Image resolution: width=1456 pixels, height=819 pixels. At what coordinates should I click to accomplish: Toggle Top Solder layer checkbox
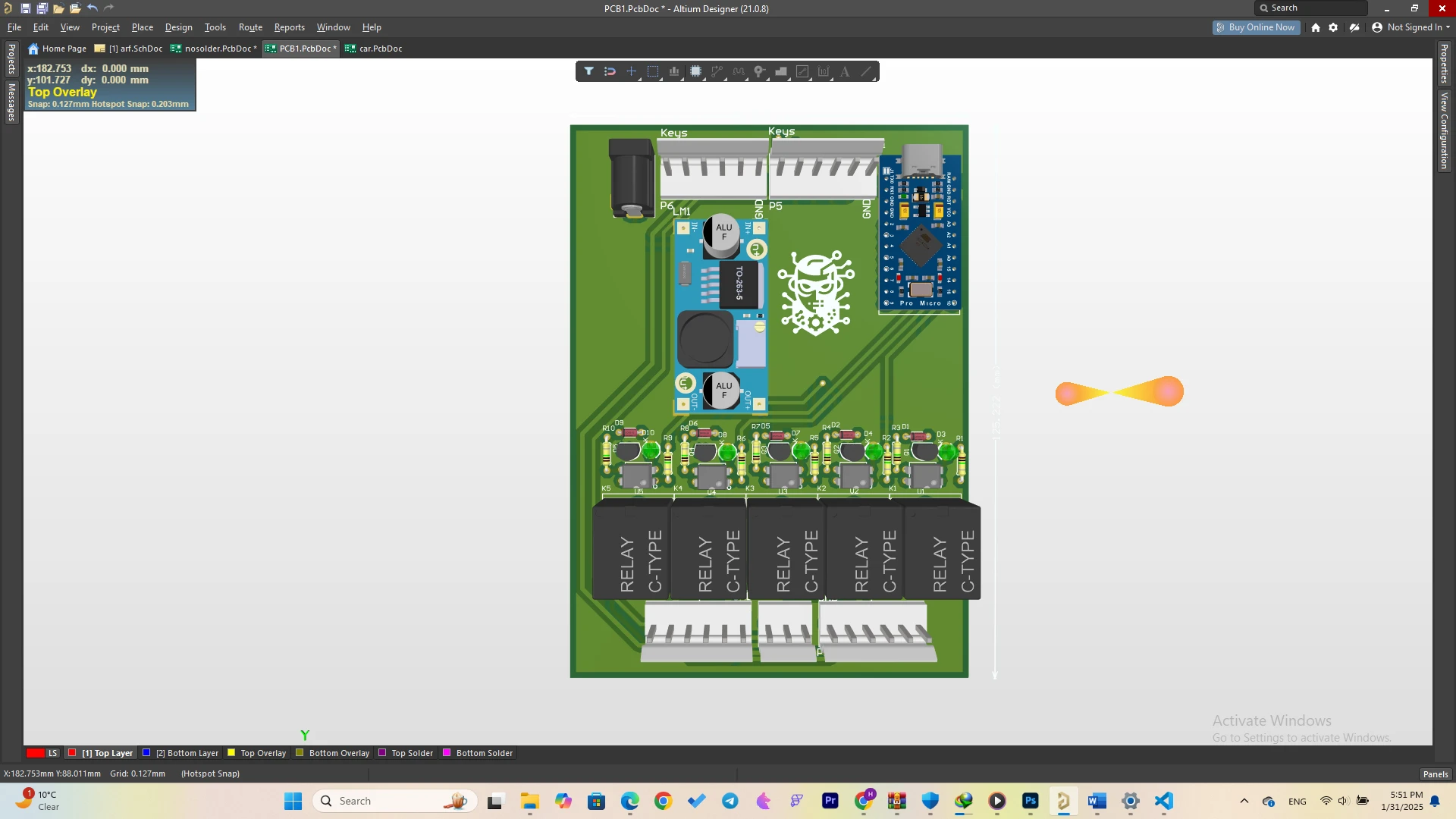pyautogui.click(x=383, y=753)
